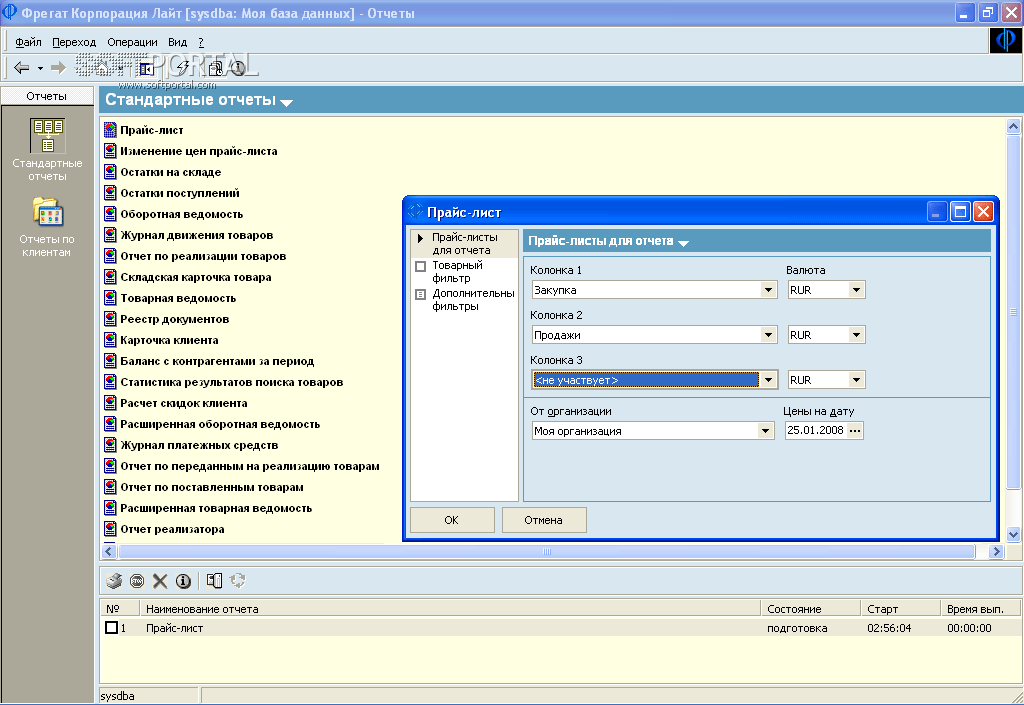
Task: Click the printer icon in the lower toolbar
Action: pos(115,581)
